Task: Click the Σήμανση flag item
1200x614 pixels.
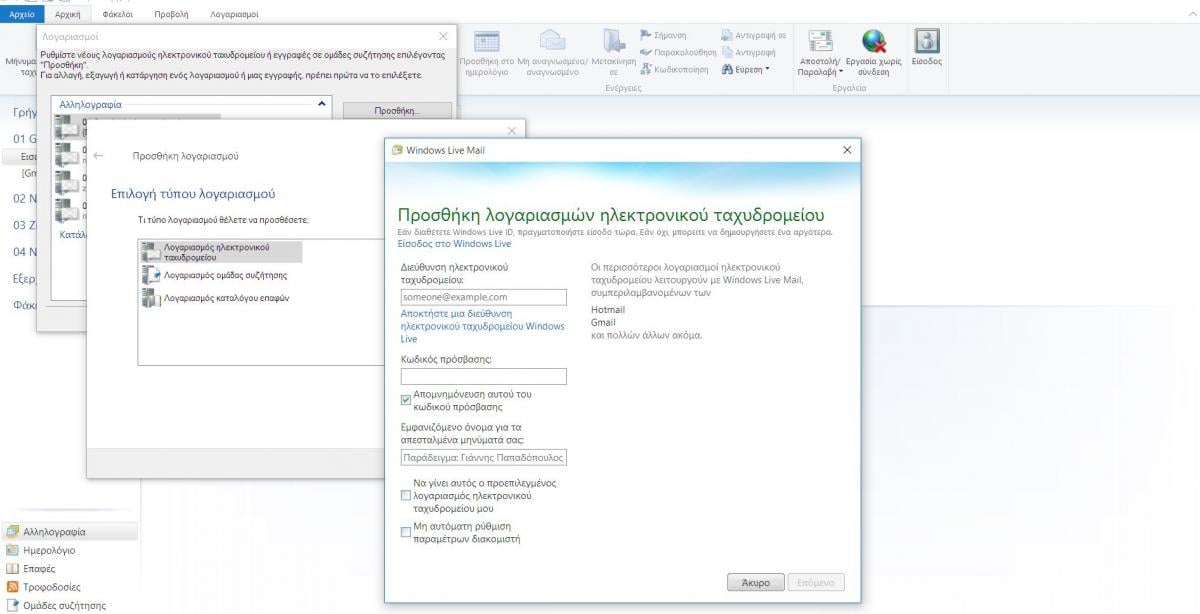Action: pyautogui.click(x=663, y=35)
